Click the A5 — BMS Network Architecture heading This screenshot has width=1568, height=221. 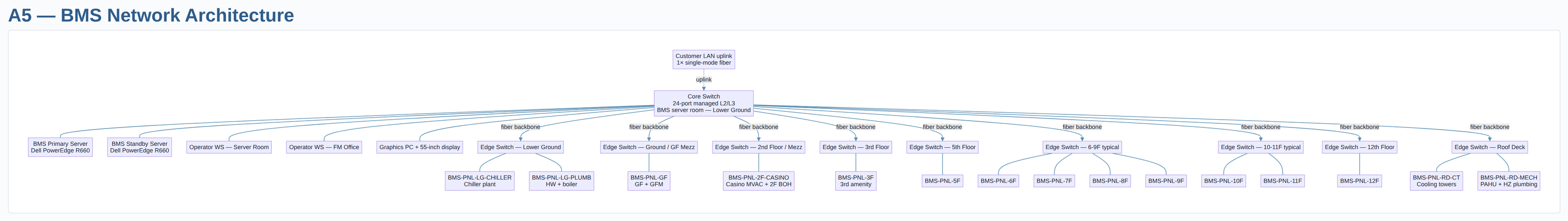tap(151, 15)
